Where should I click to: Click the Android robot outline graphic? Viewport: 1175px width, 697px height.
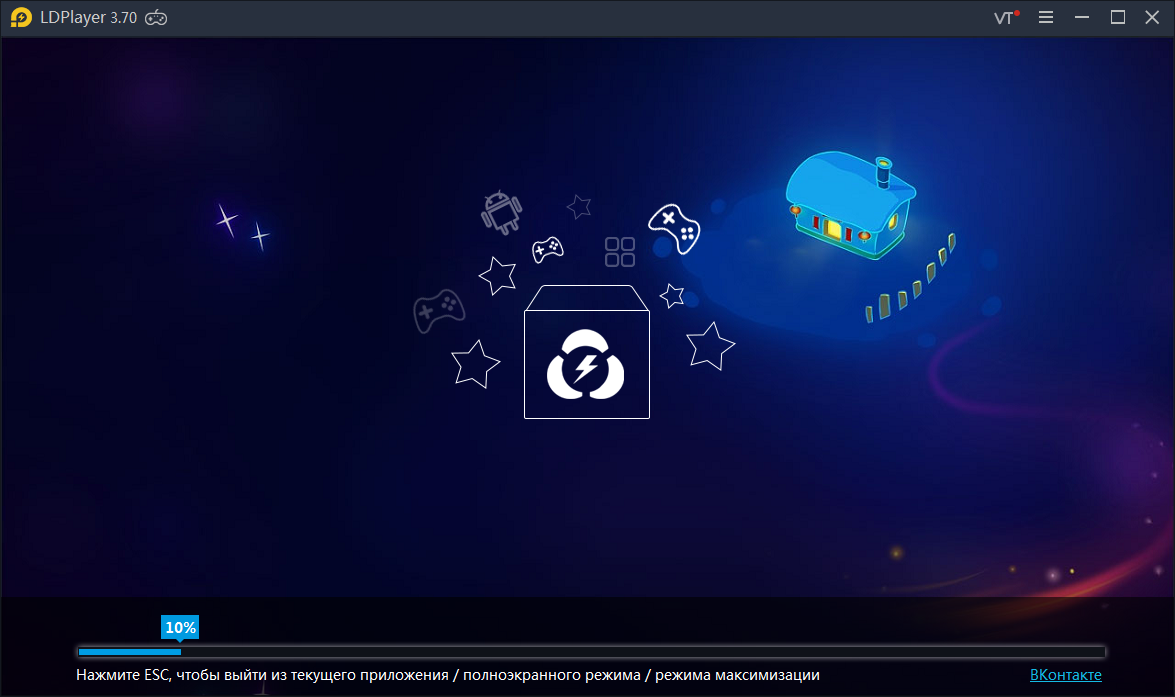click(x=500, y=211)
